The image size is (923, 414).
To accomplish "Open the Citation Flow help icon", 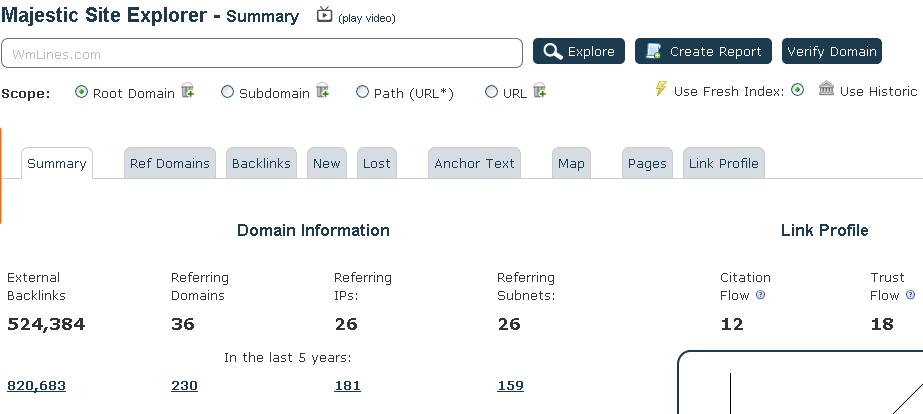I will coord(760,294).
